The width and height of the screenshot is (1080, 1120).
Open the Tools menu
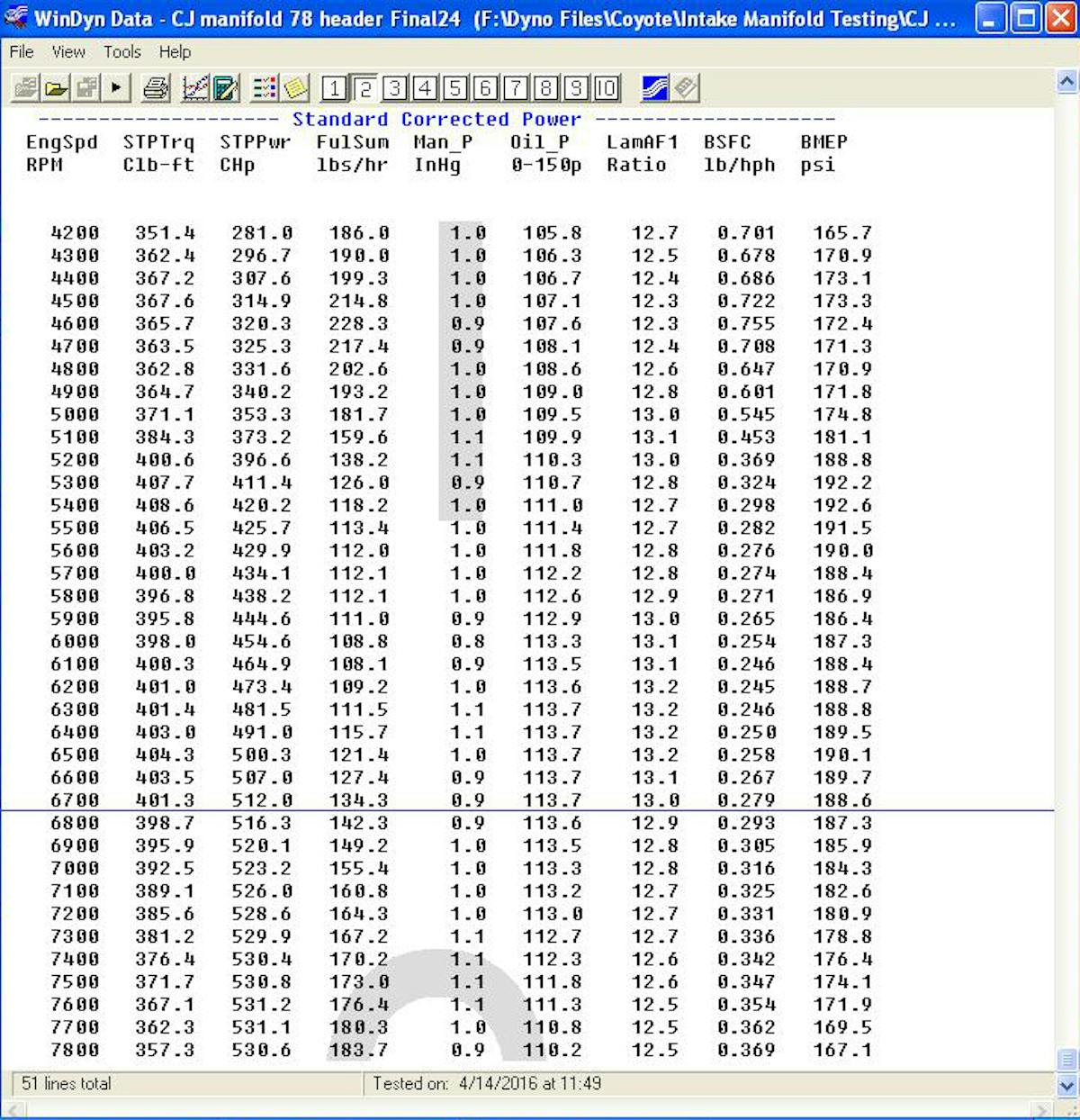tap(121, 52)
